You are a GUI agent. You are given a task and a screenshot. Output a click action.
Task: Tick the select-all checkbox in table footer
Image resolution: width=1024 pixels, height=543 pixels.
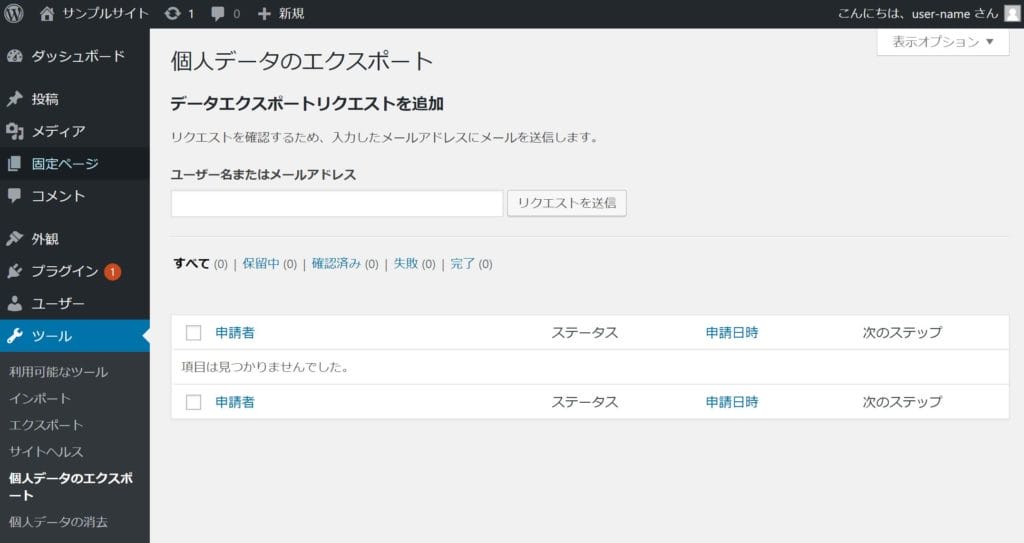pyautogui.click(x=194, y=402)
